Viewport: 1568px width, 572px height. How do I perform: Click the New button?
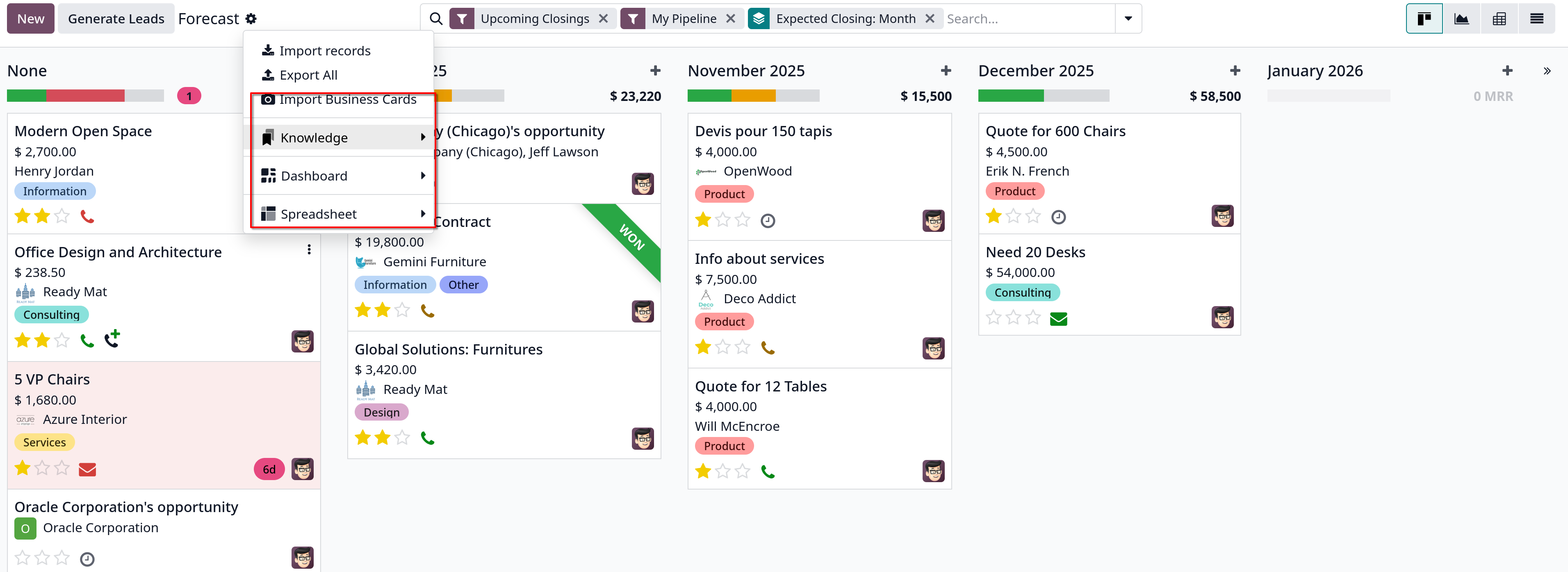(x=30, y=19)
